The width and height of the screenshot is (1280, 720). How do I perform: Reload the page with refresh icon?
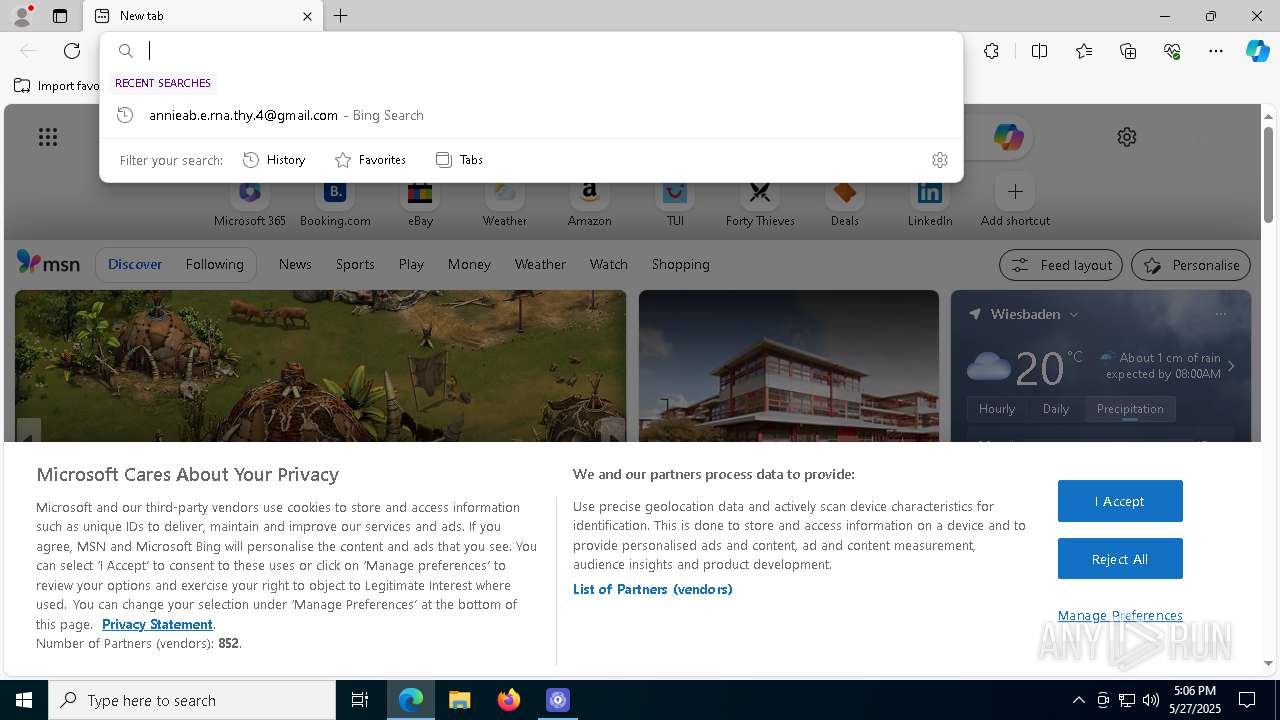(72, 51)
